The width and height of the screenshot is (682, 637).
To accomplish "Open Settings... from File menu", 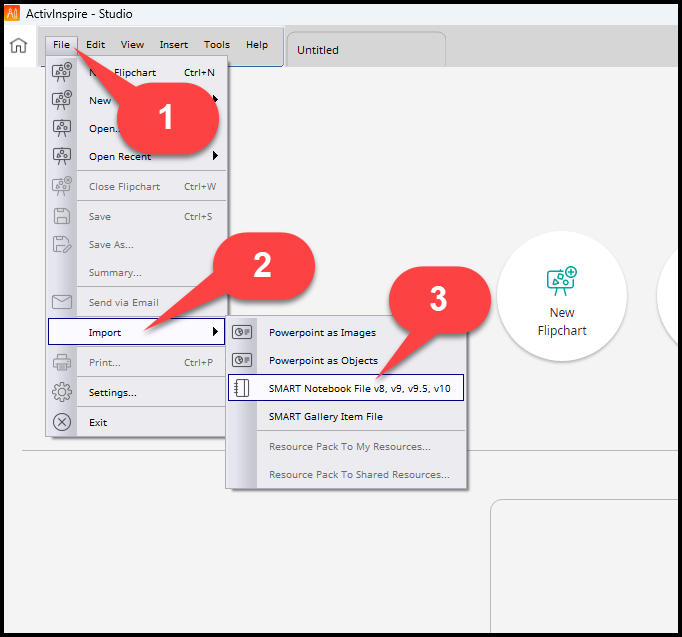I will pos(137,392).
